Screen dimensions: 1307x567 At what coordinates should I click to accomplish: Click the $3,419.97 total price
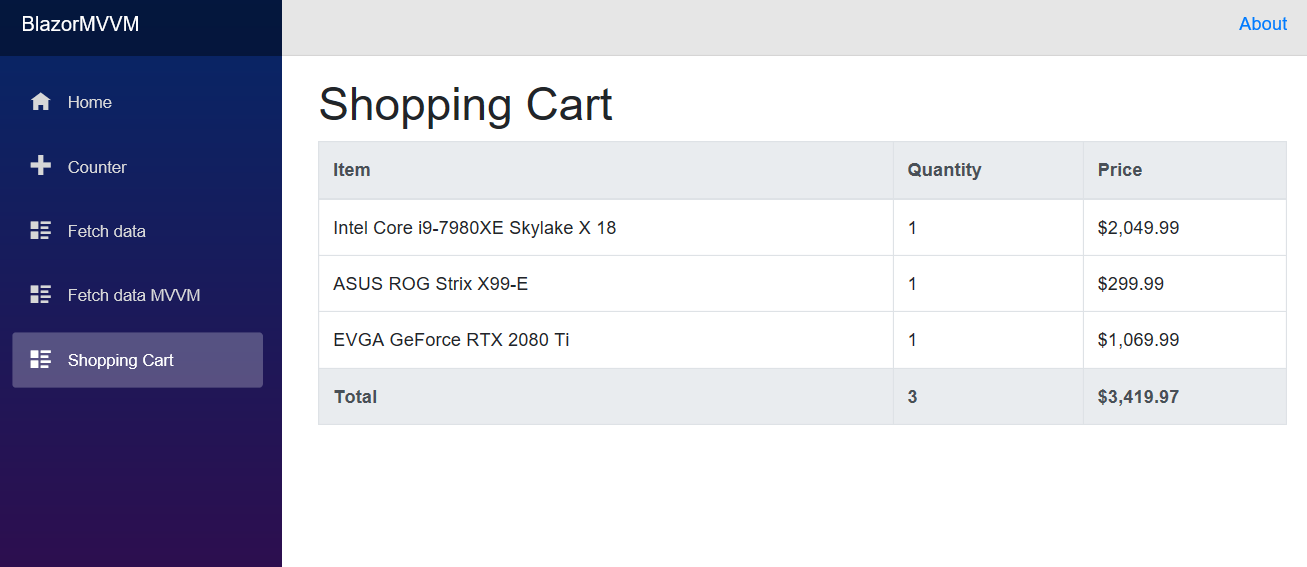pyautogui.click(x=1138, y=397)
